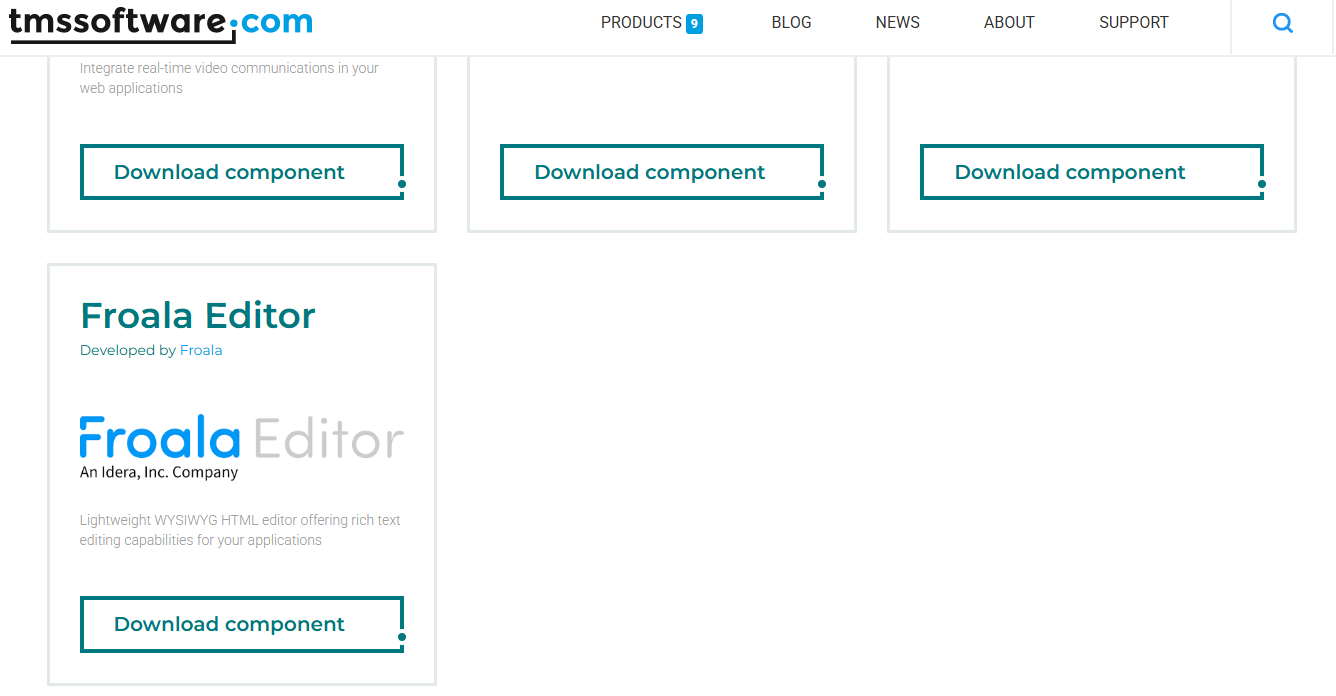Click the real-time video communications description
This screenshot has height=696, width=1336.
coord(228,77)
